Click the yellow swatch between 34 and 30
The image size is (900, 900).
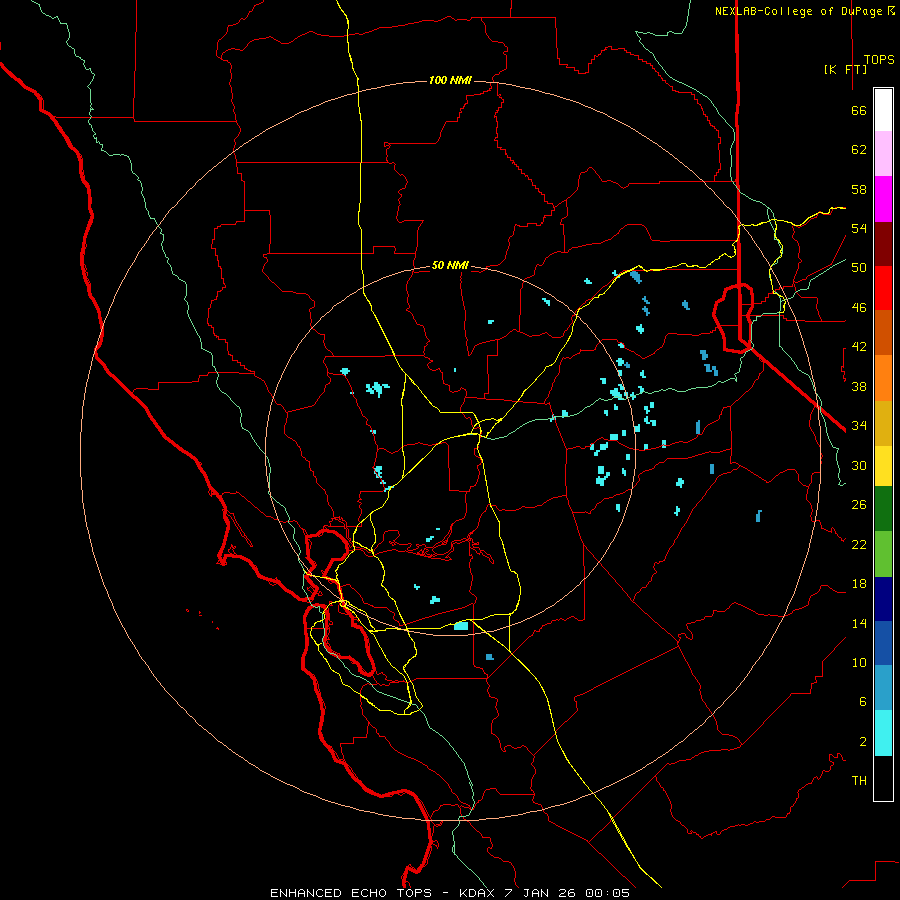coord(883,465)
